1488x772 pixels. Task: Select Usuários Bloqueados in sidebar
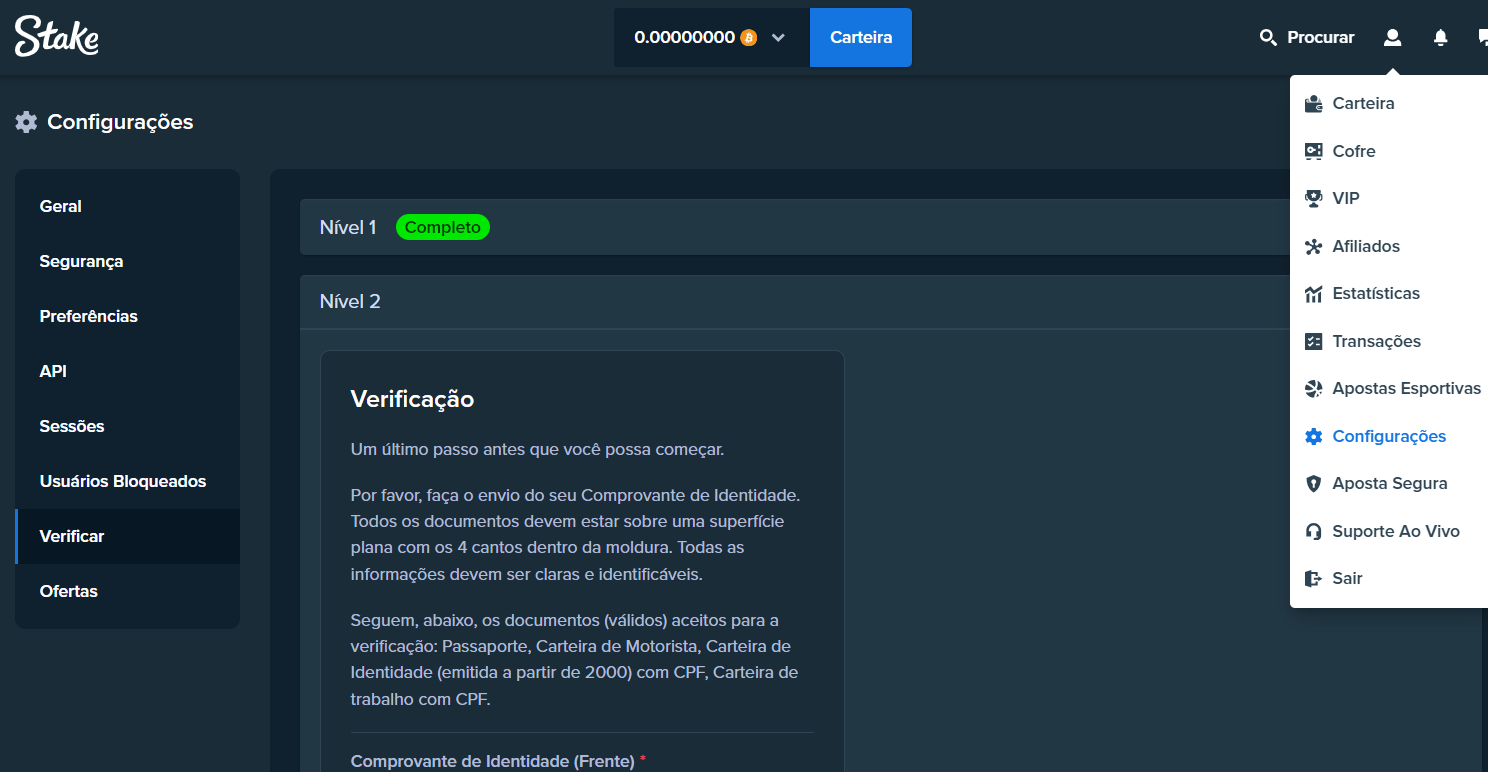click(x=127, y=481)
